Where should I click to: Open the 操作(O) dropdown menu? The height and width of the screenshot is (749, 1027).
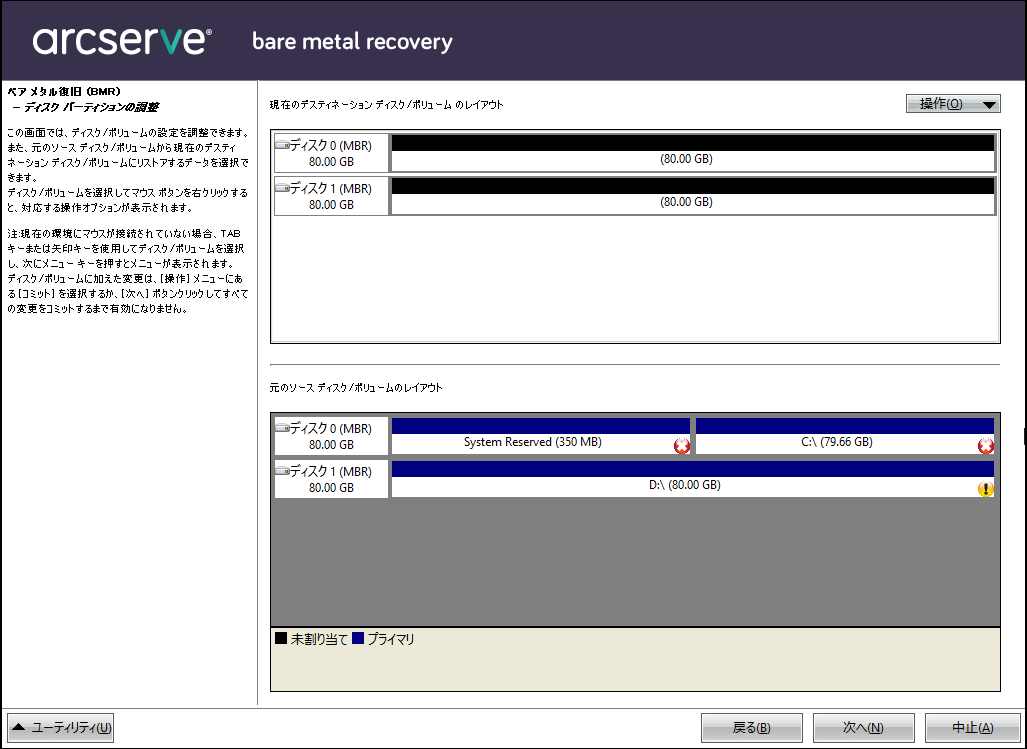pyautogui.click(x=952, y=104)
